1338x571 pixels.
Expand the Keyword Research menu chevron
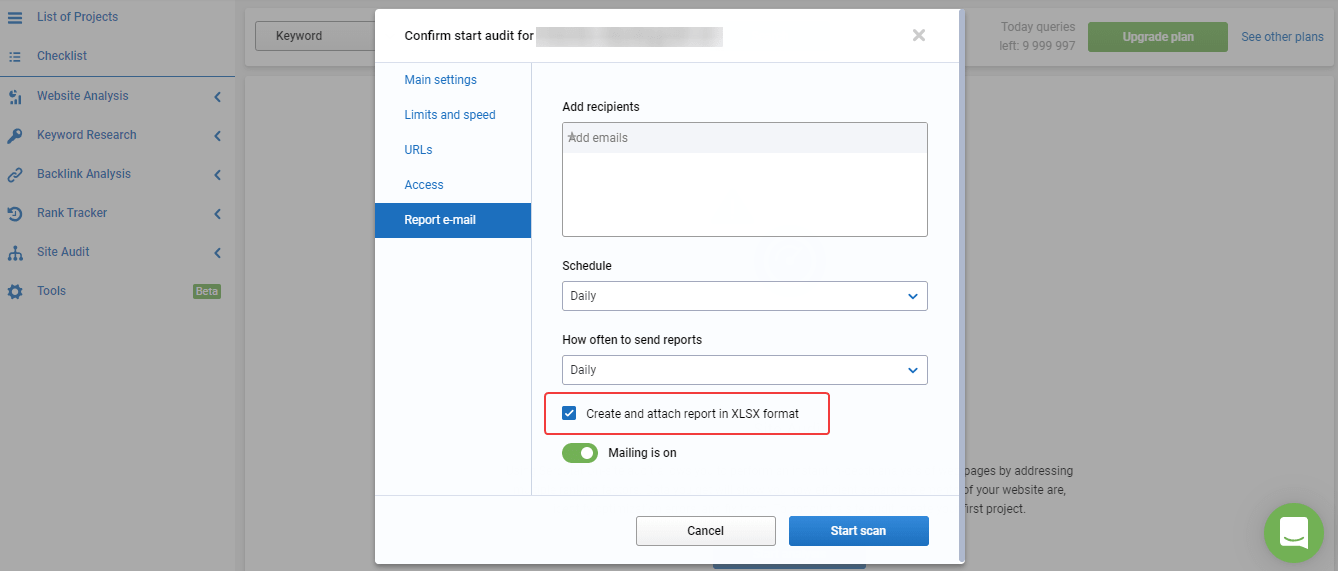(217, 136)
